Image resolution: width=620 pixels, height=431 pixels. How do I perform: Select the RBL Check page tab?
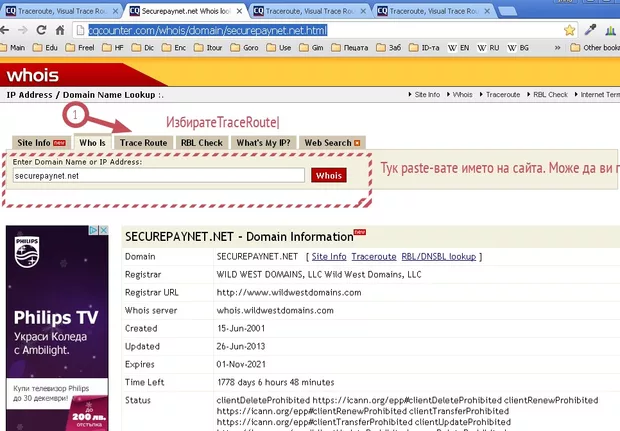[202, 143]
